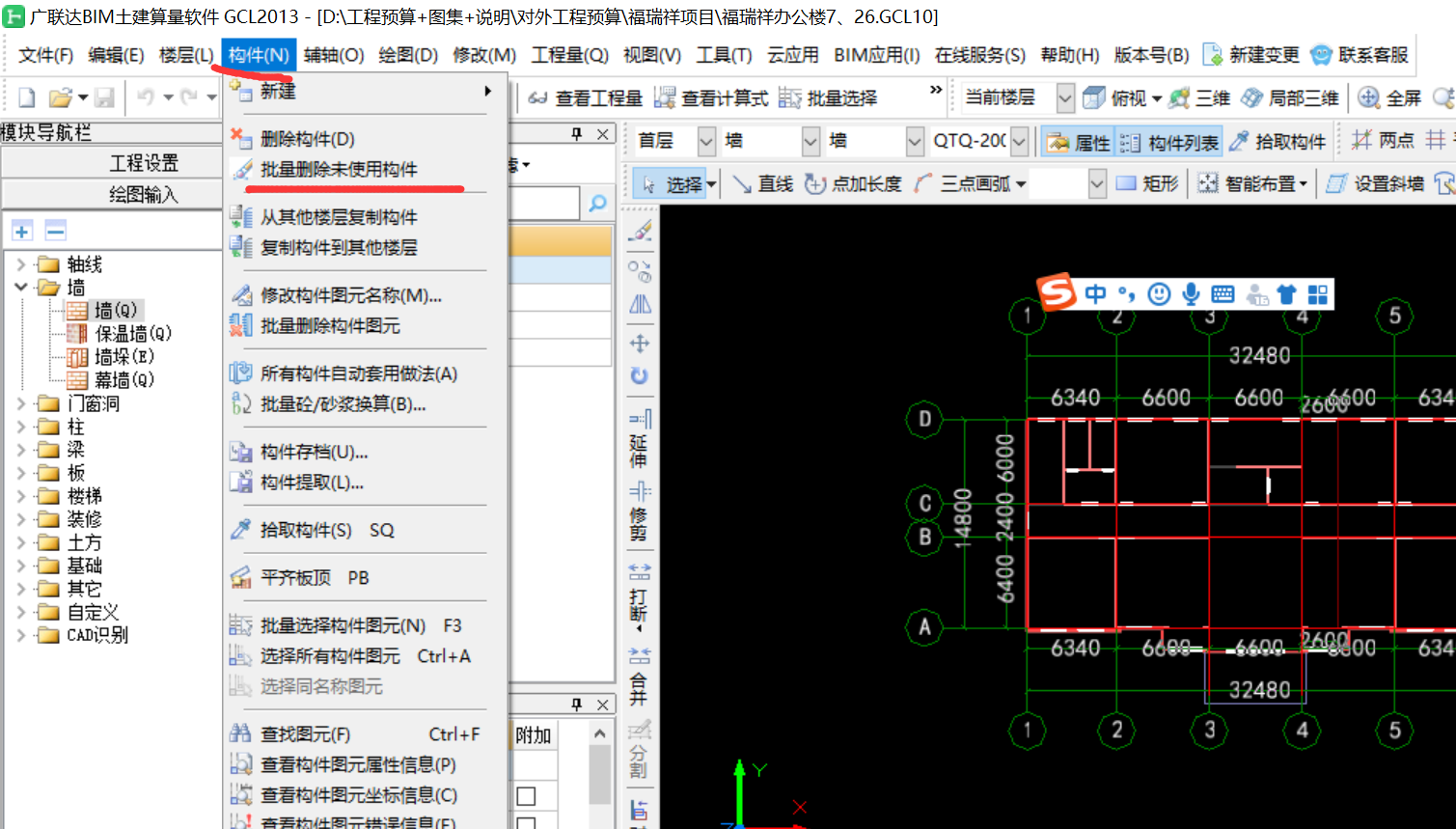The width and height of the screenshot is (1456, 829).
Task: Click the Sogou IME soft keyboard icon
Action: [x=1222, y=293]
